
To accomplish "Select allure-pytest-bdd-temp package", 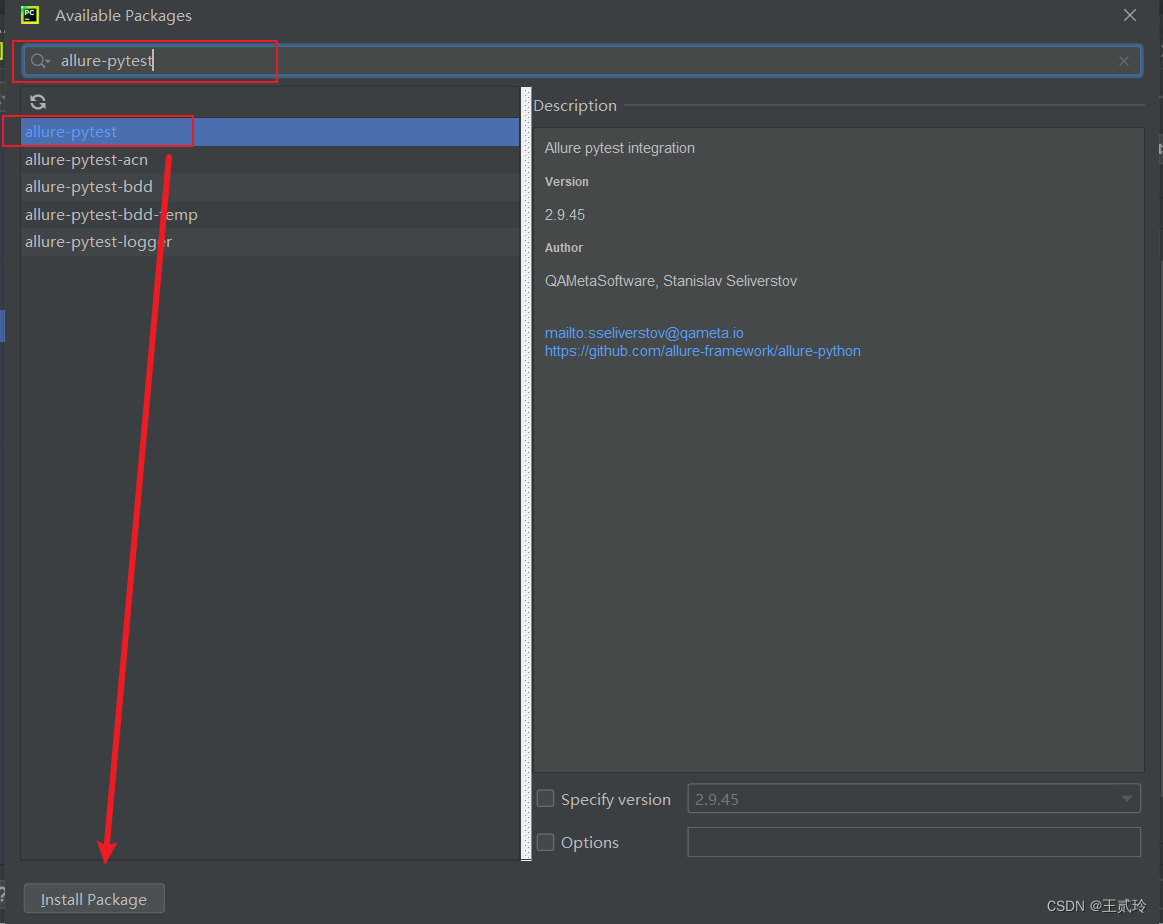I will pyautogui.click(x=270, y=214).
